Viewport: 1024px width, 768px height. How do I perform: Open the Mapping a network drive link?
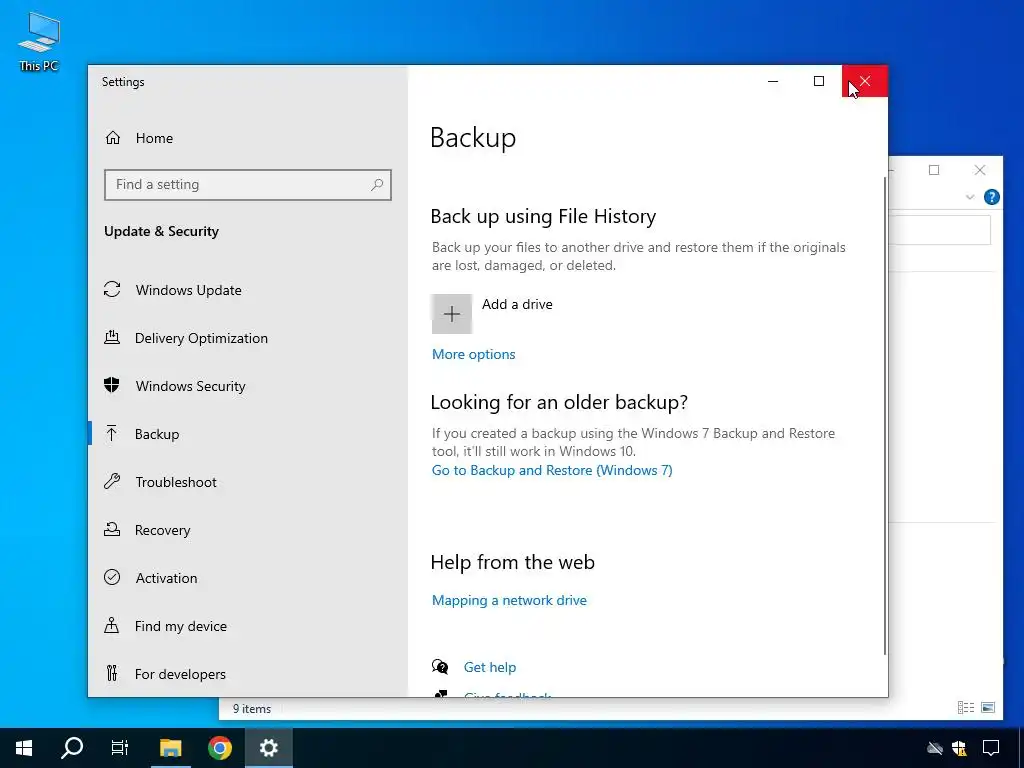(509, 601)
